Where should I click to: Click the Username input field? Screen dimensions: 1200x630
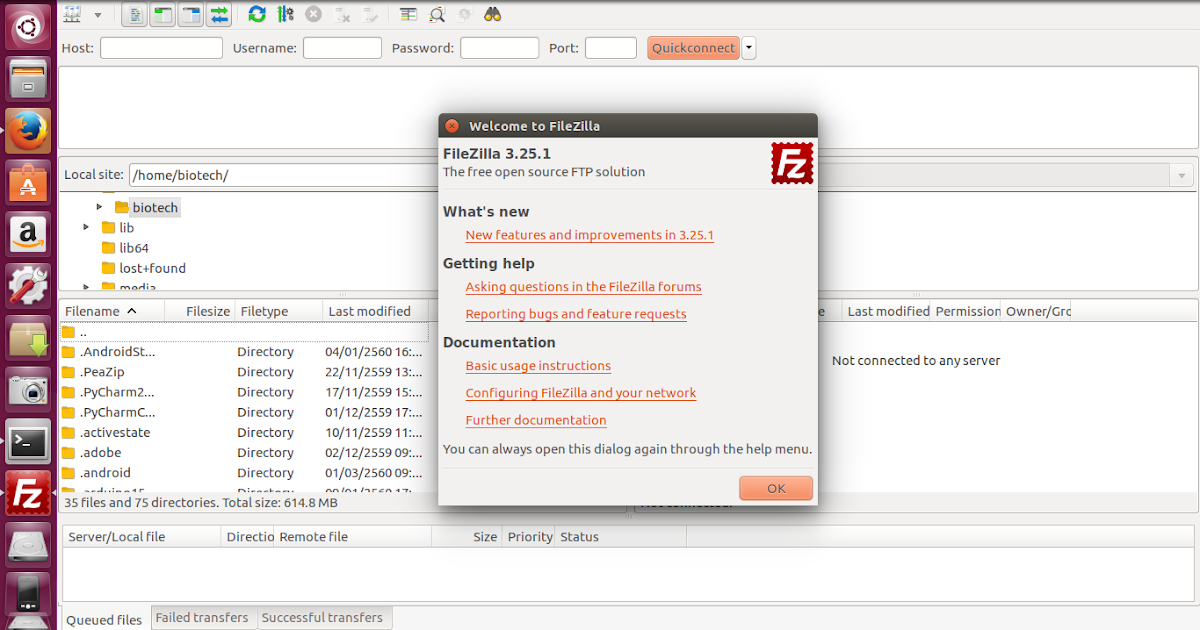coord(342,48)
